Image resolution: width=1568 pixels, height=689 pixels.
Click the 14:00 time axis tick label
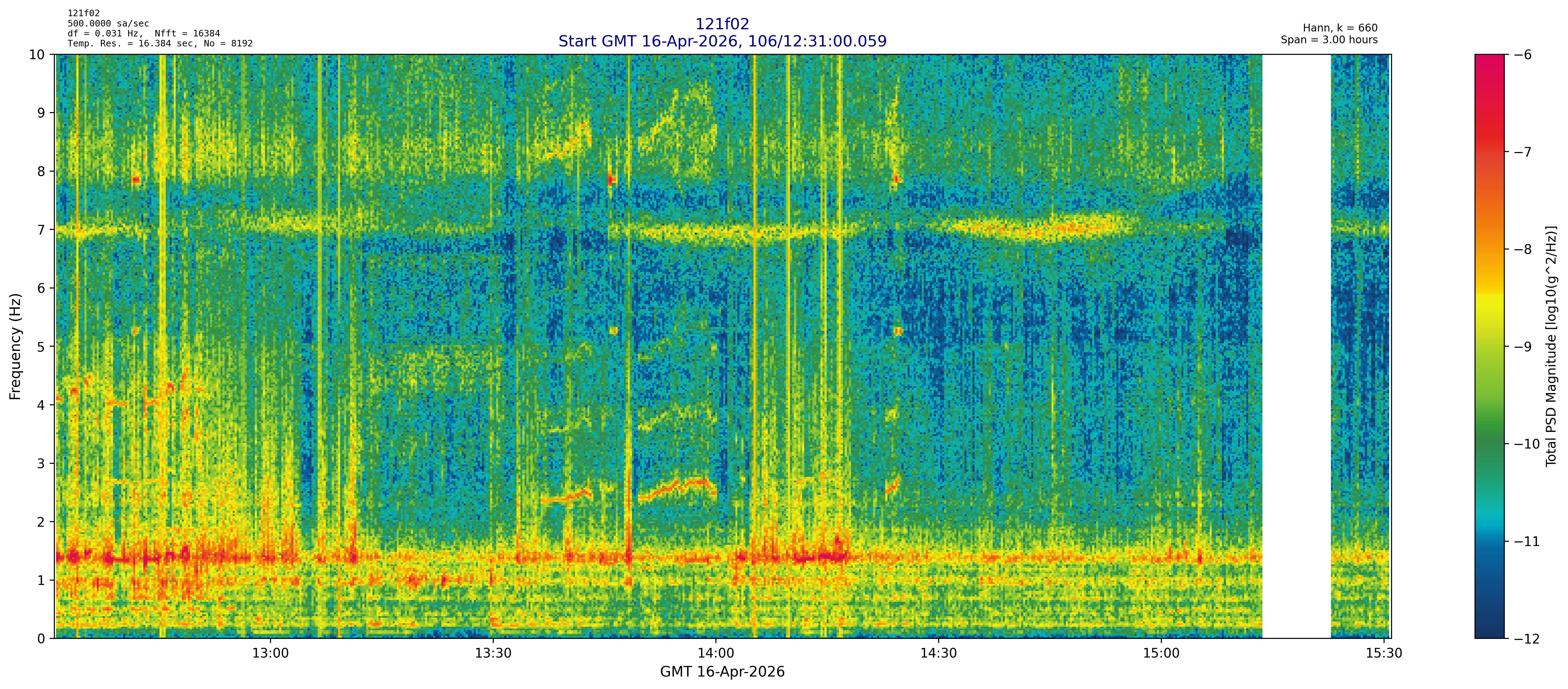tap(716, 653)
